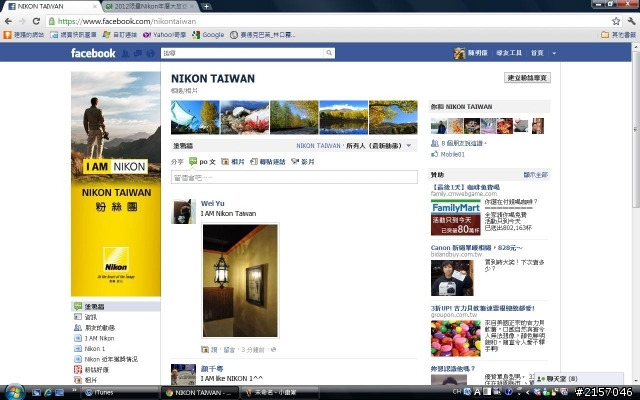The image size is (640, 400).
Task: Open the first photo strip thumbnail
Action: pyautogui.click(x=195, y=118)
